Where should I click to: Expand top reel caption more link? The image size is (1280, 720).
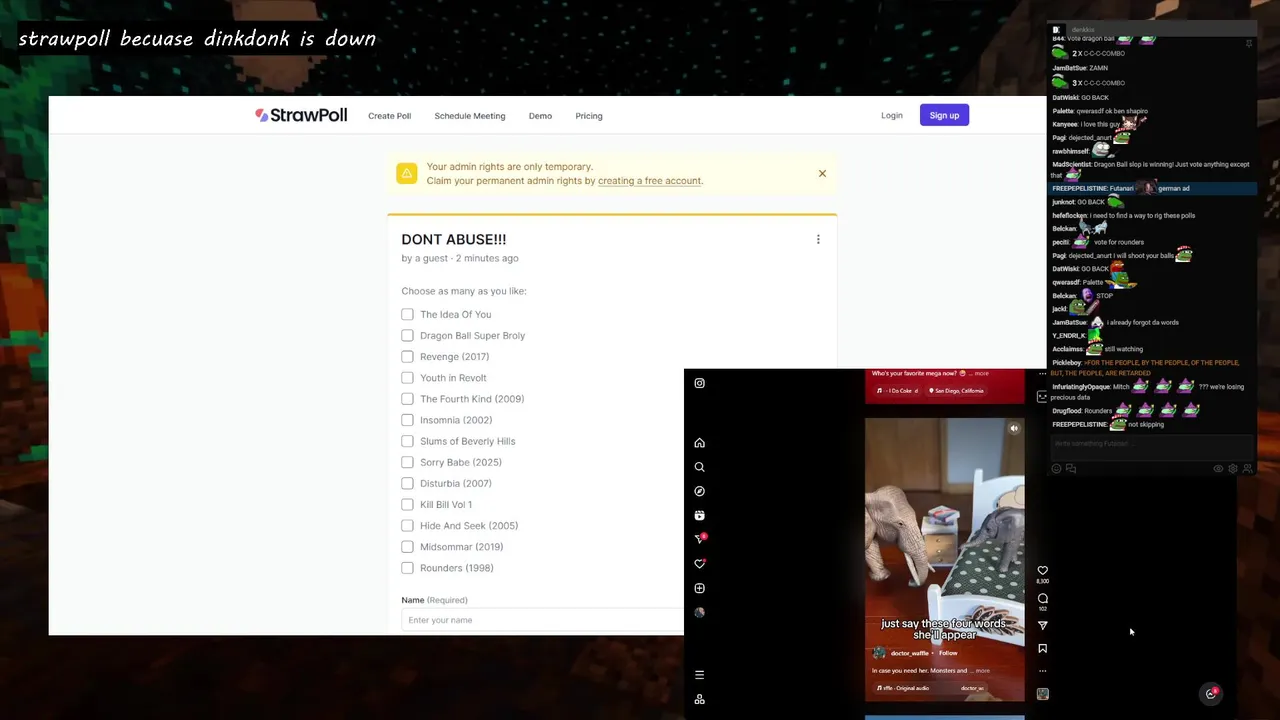point(981,374)
